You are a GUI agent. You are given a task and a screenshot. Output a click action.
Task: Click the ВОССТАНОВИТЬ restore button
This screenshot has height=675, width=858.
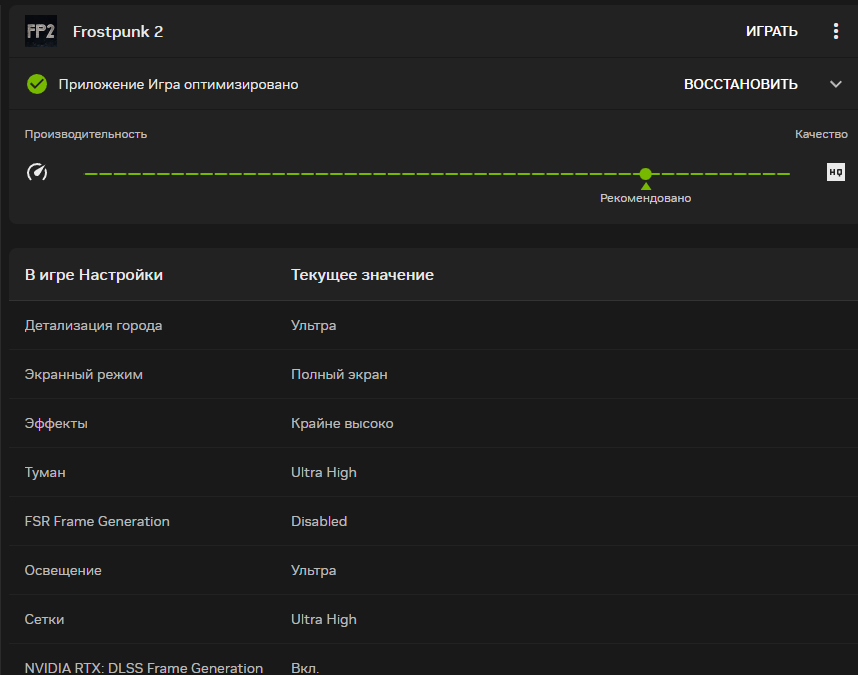coord(740,84)
